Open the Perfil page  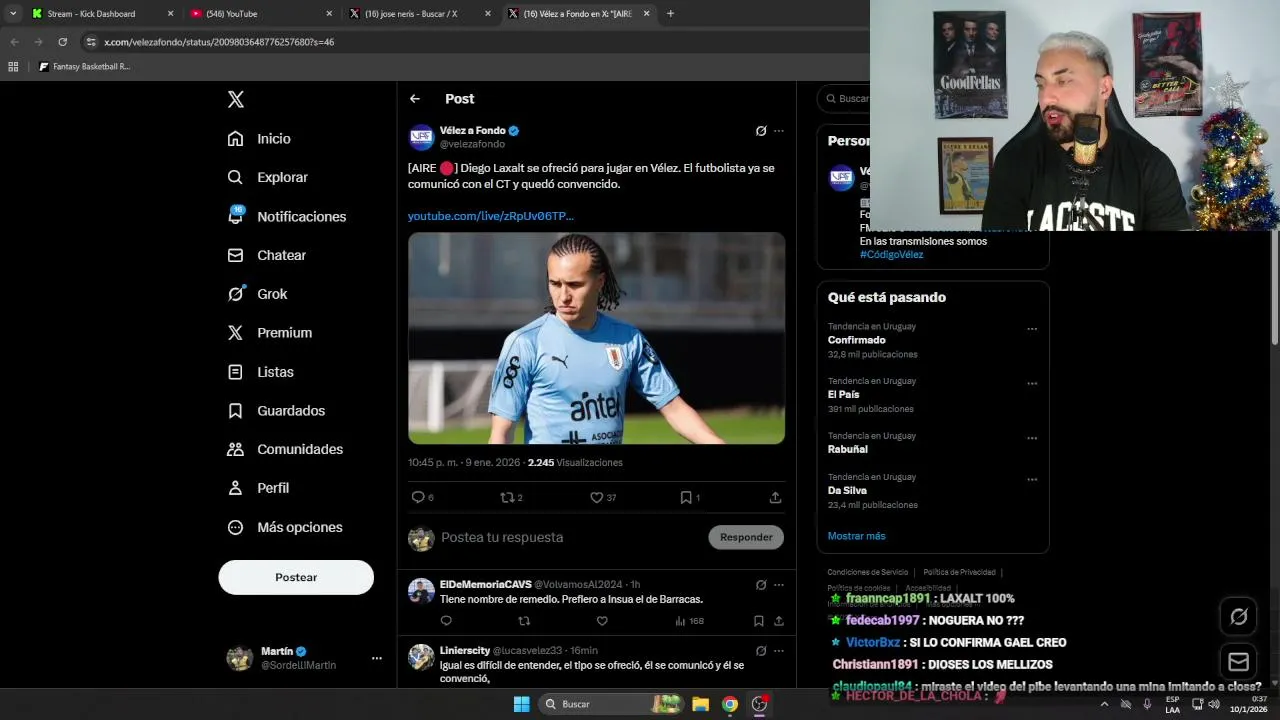click(258, 488)
